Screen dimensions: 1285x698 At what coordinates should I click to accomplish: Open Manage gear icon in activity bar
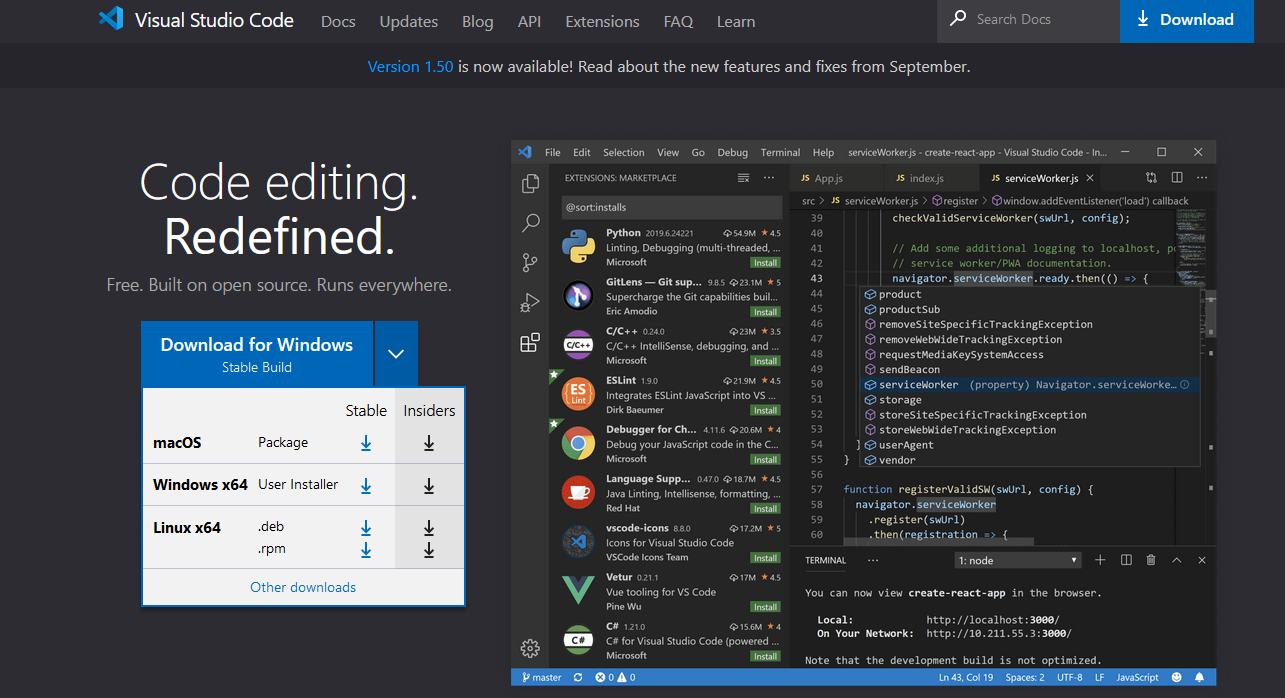pyautogui.click(x=531, y=648)
